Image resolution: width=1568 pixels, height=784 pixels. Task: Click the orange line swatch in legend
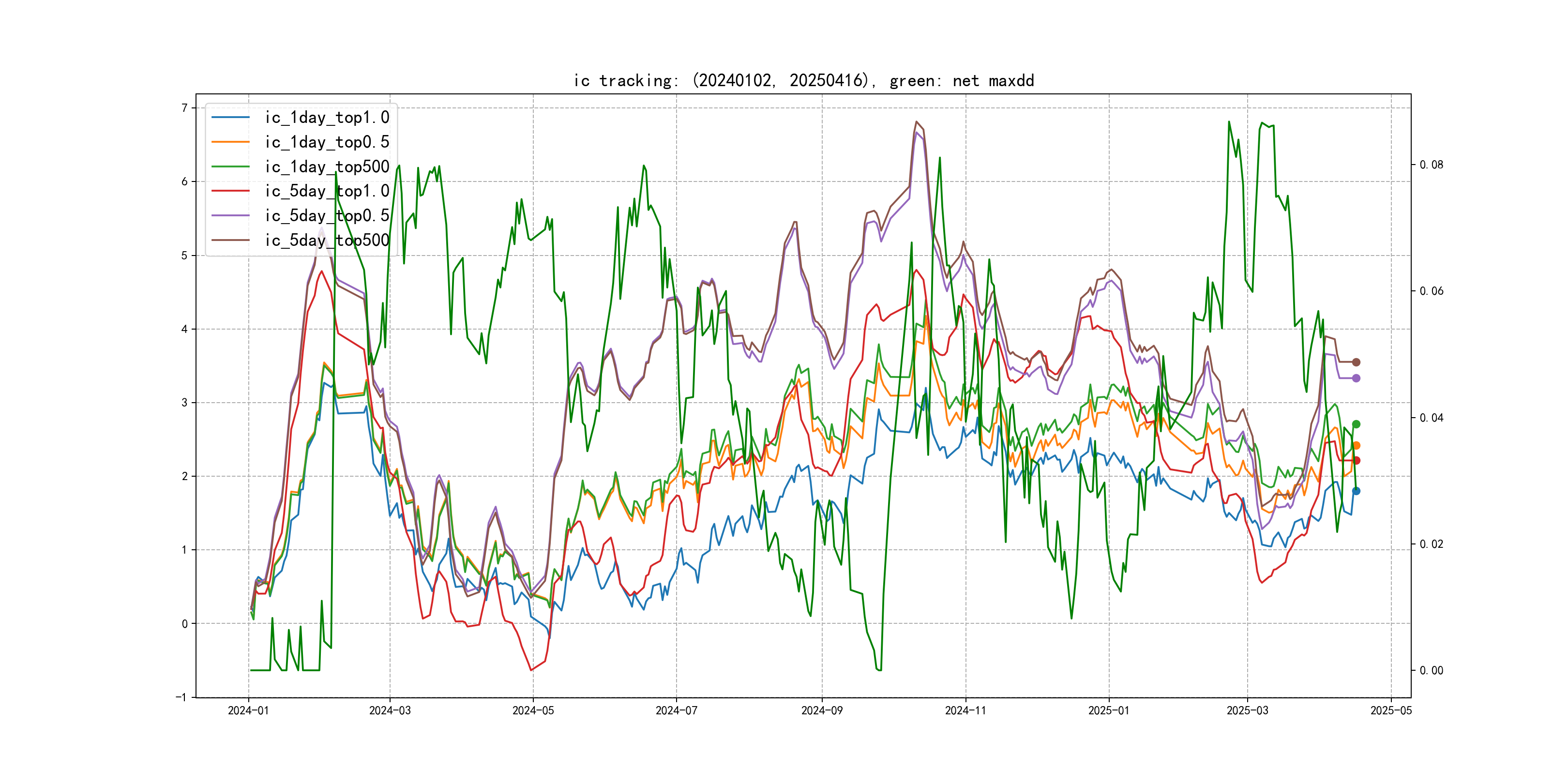pyautogui.click(x=230, y=142)
